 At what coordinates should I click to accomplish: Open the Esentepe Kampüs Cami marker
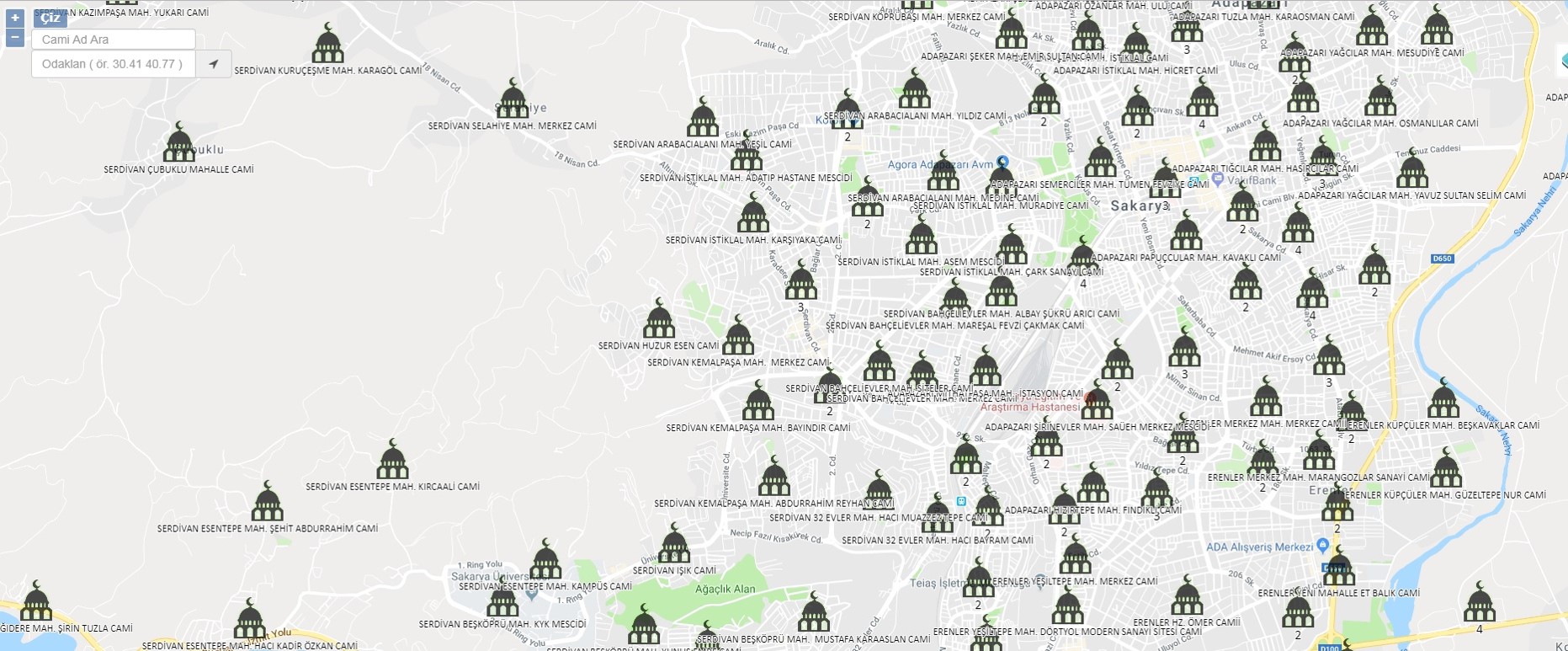point(545,561)
